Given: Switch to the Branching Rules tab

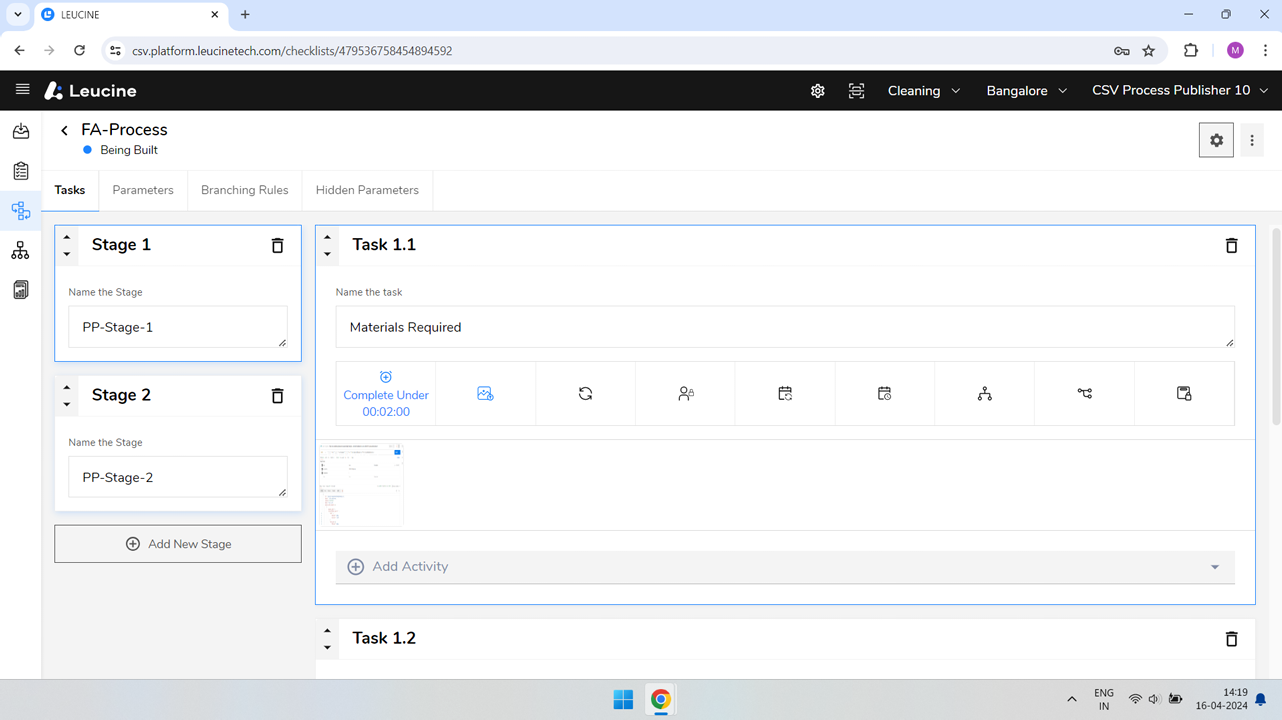Looking at the screenshot, I should click(x=245, y=190).
